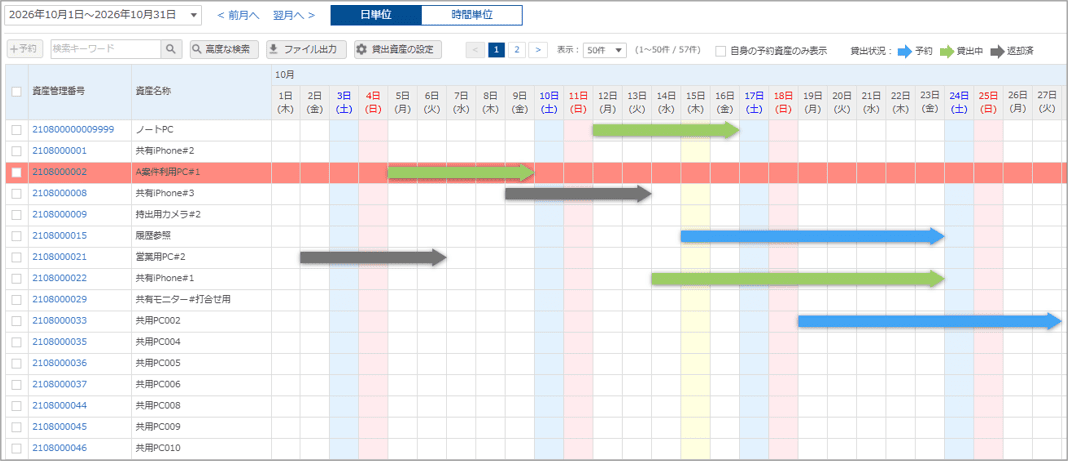Check the row for 共用PC008

[16, 406]
